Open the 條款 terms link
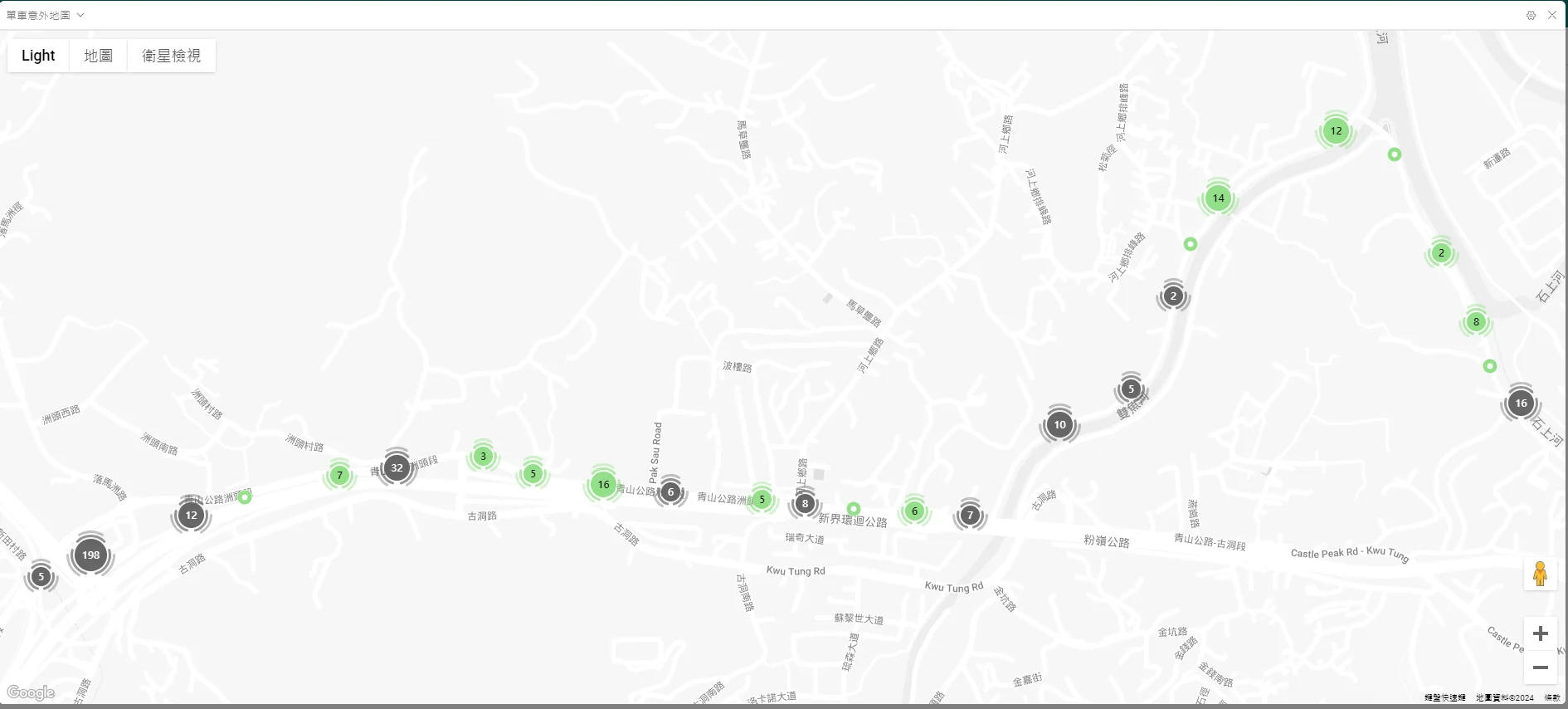Screen dimensions: 1568x709 1551,698
